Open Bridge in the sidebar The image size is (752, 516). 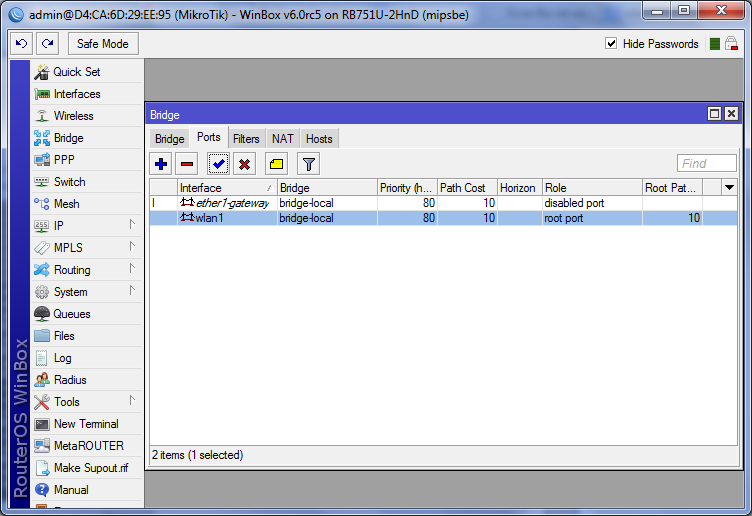pos(87,138)
